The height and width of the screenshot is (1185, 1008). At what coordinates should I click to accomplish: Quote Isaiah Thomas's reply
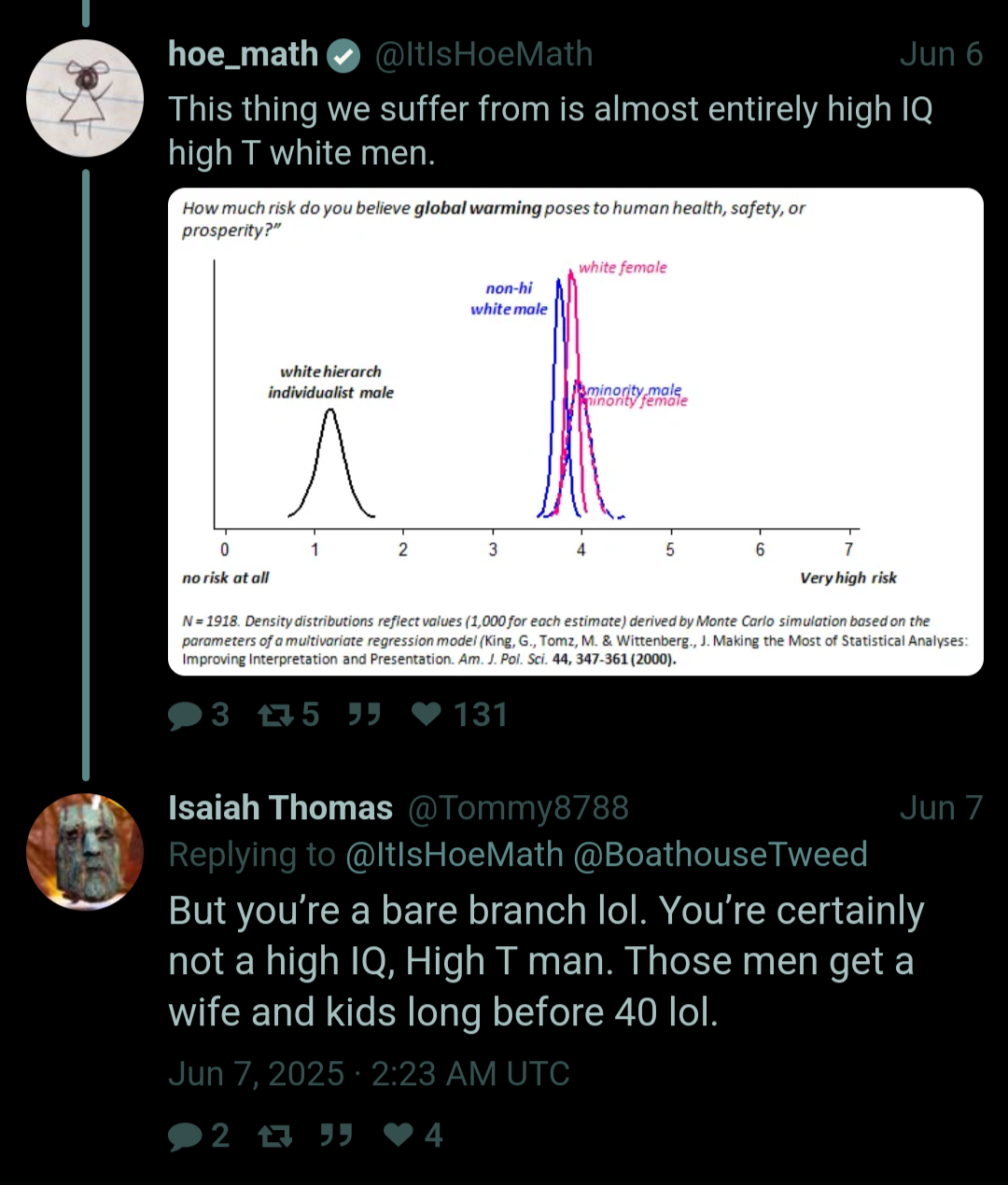coord(336,1135)
